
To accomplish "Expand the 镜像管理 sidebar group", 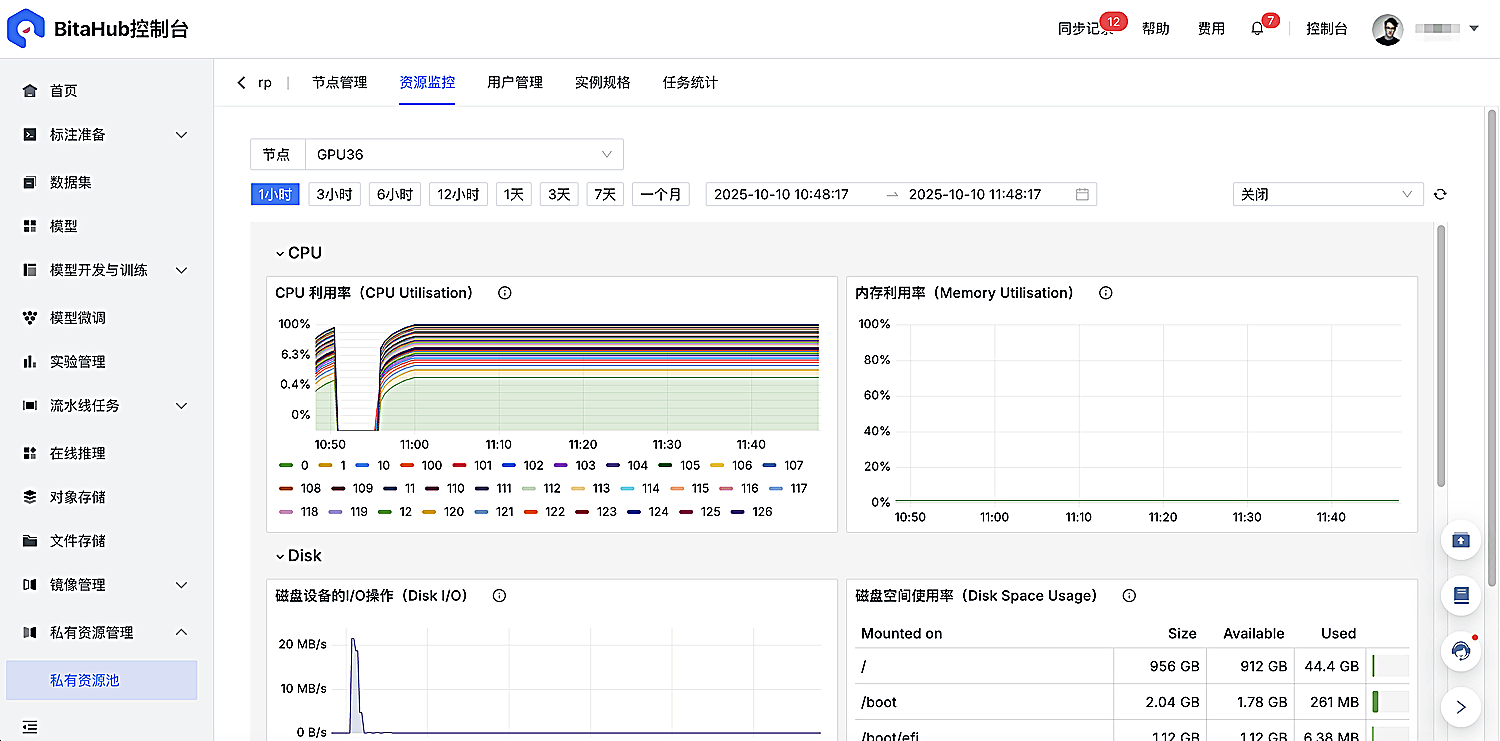I will pos(105,585).
